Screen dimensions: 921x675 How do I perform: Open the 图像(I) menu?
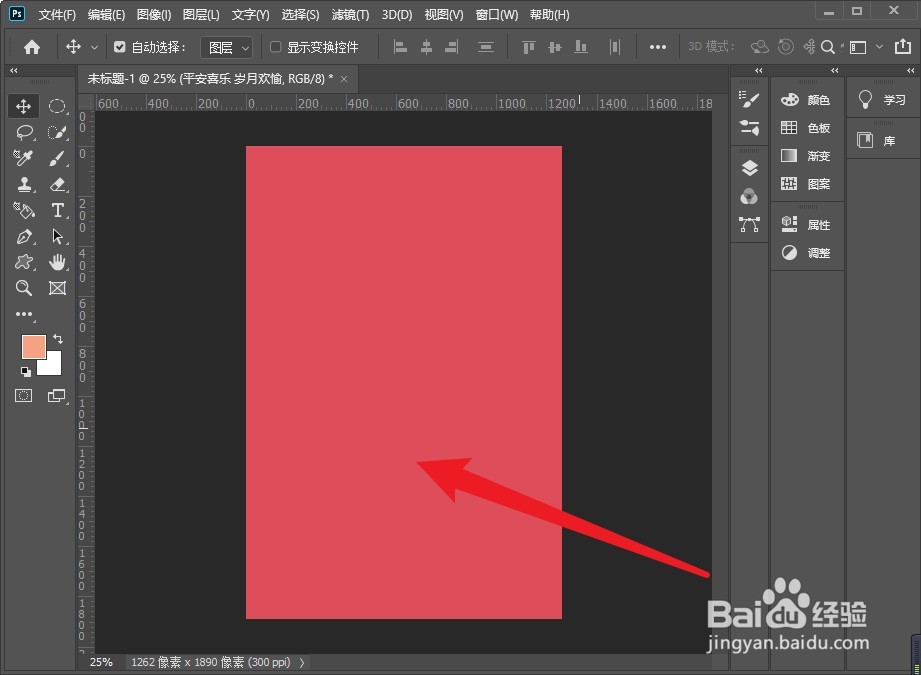click(154, 15)
